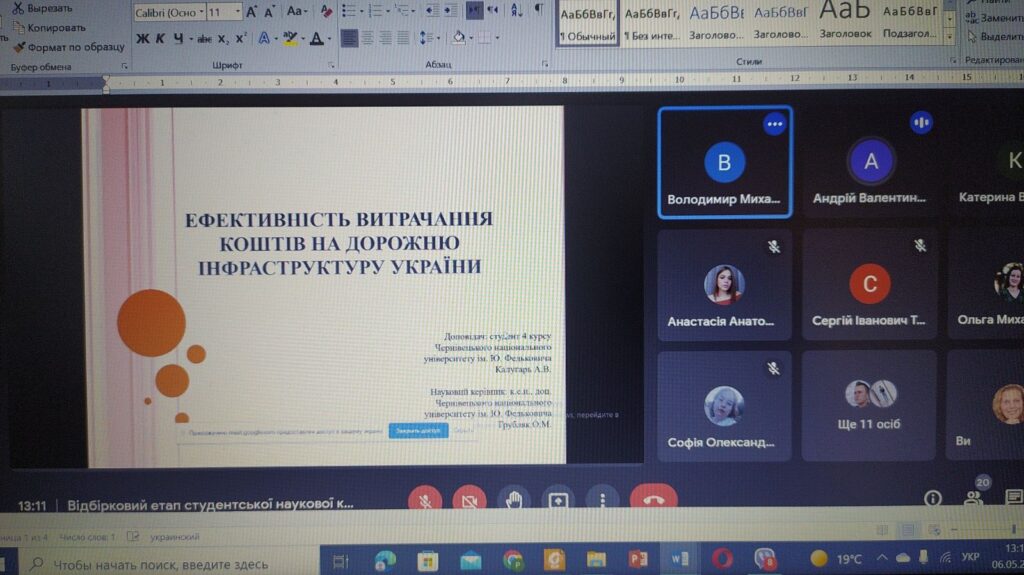Open meeting details info icon

click(933, 499)
